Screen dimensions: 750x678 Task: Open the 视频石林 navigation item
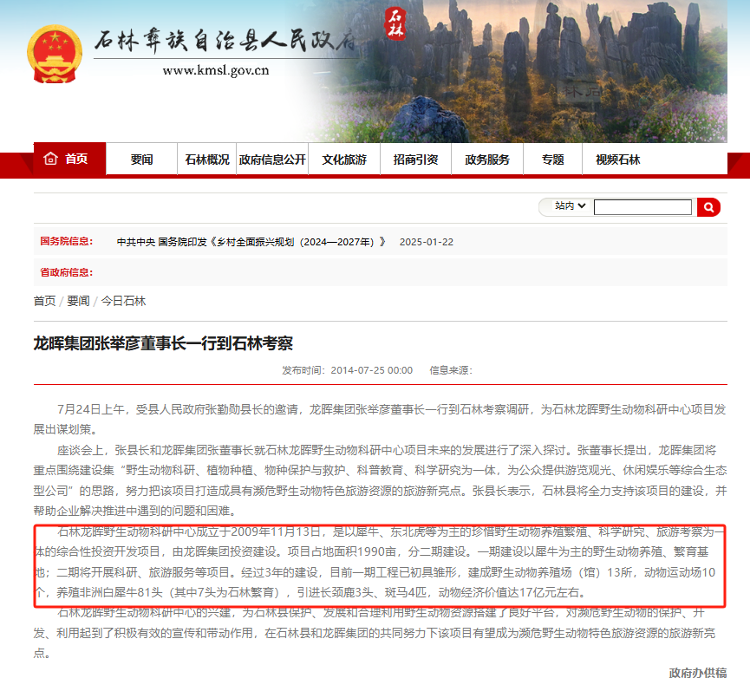(x=617, y=160)
